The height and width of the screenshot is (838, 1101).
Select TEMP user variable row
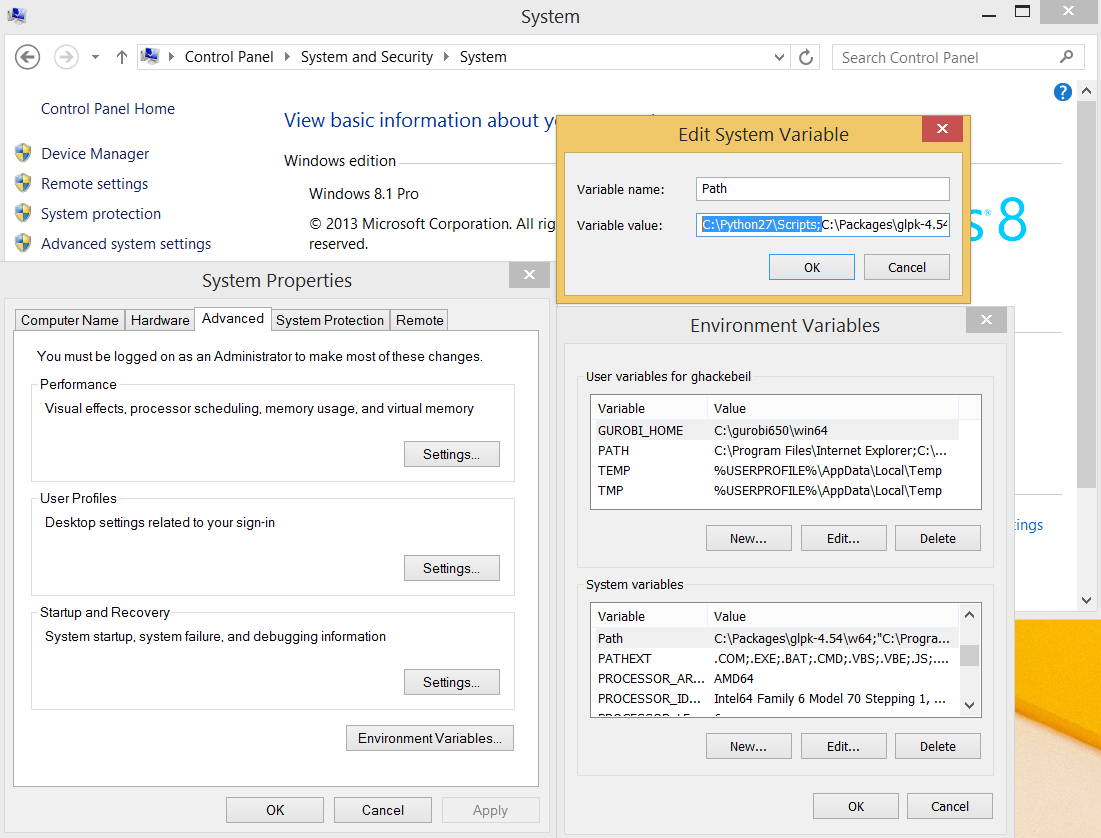[x=775, y=471]
